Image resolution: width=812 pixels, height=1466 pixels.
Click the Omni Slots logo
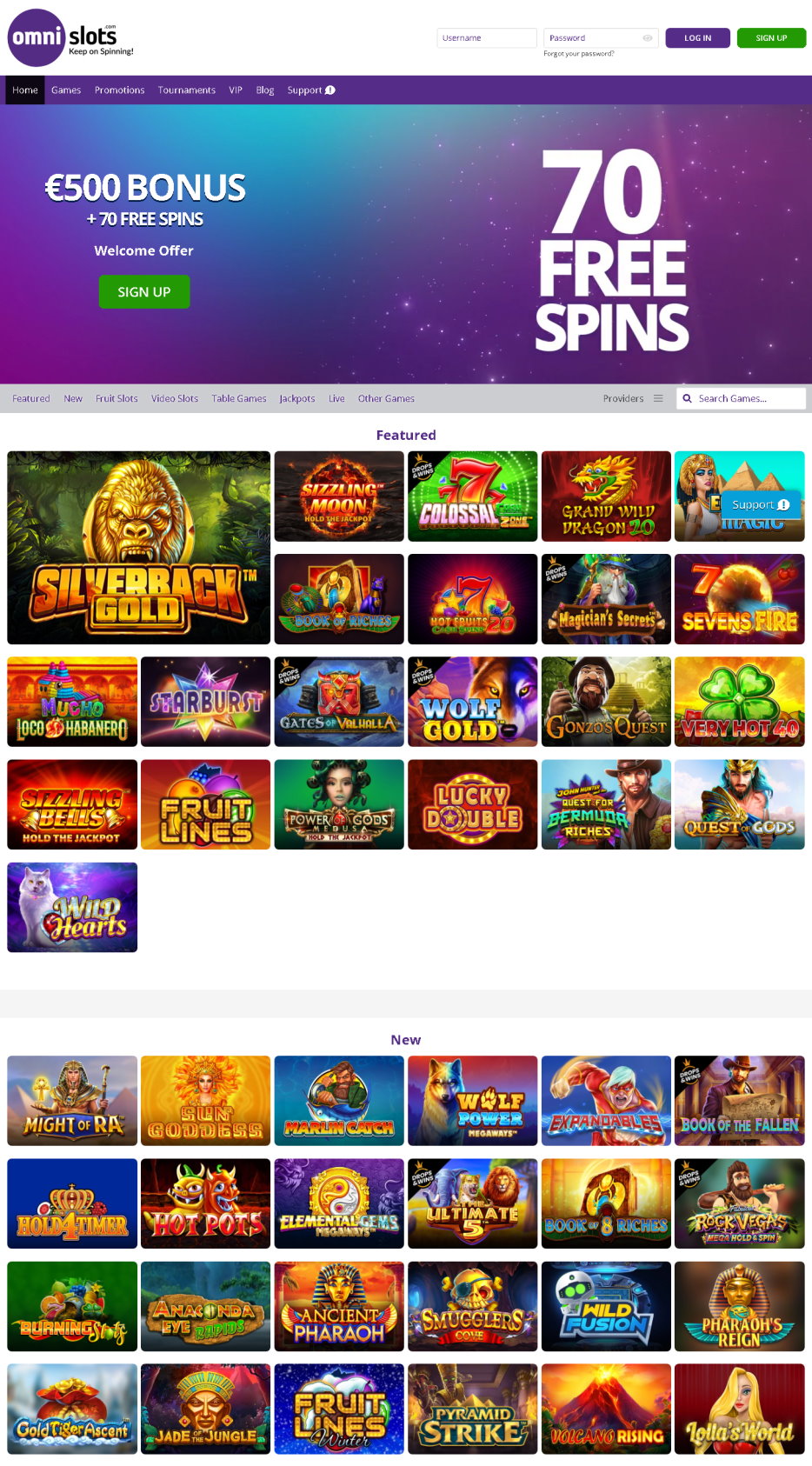pos(71,38)
